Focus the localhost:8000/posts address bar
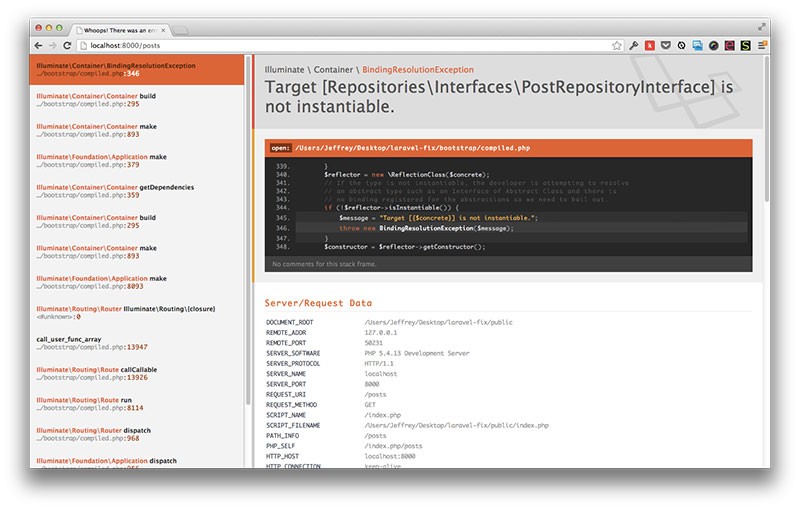The image size is (800, 509). click(347, 45)
